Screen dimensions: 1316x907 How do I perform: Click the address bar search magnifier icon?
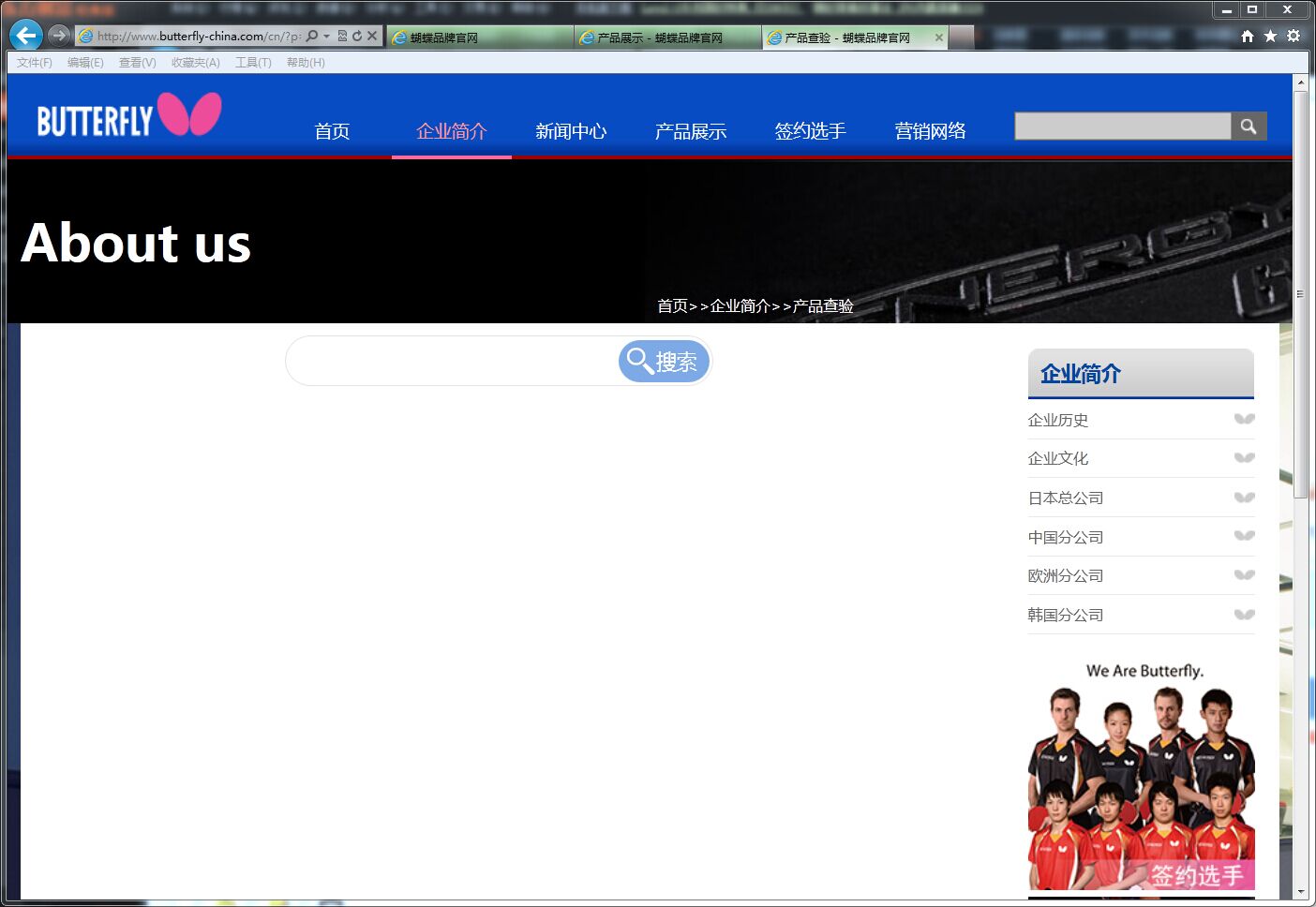(312, 36)
